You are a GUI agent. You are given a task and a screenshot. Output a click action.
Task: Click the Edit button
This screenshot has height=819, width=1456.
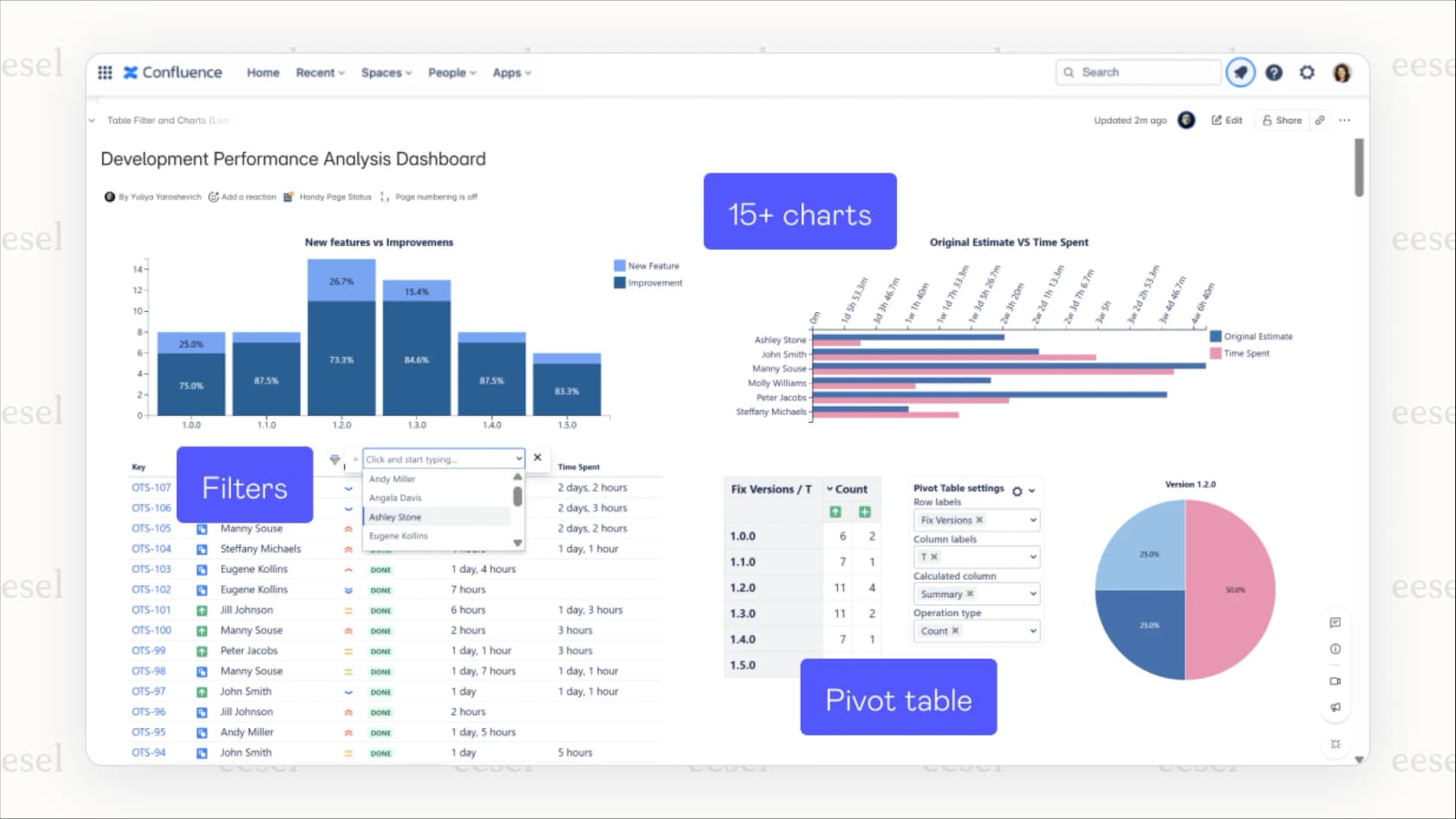[x=1226, y=120]
